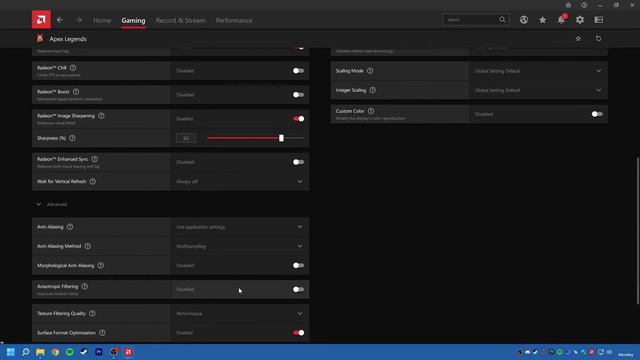
Task: Click the search magnifier icon
Action: click(502, 20)
